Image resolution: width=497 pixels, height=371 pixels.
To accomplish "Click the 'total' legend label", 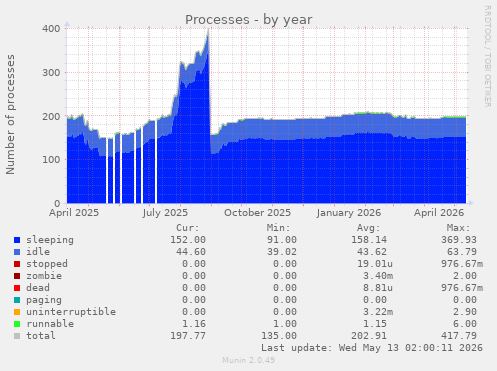I will point(41,336).
